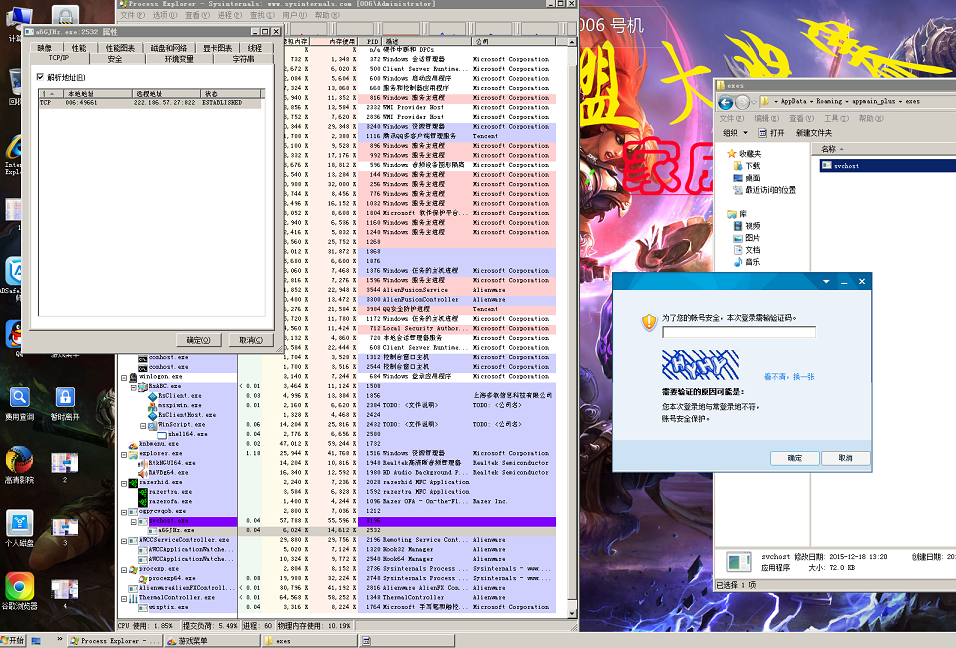Select the TCP connection row 222.186.57.27:822

(151, 103)
